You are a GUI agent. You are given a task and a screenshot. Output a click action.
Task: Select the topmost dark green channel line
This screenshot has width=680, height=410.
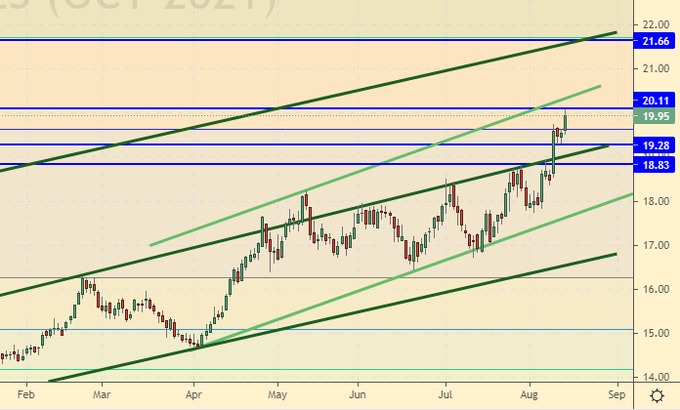pos(300,103)
